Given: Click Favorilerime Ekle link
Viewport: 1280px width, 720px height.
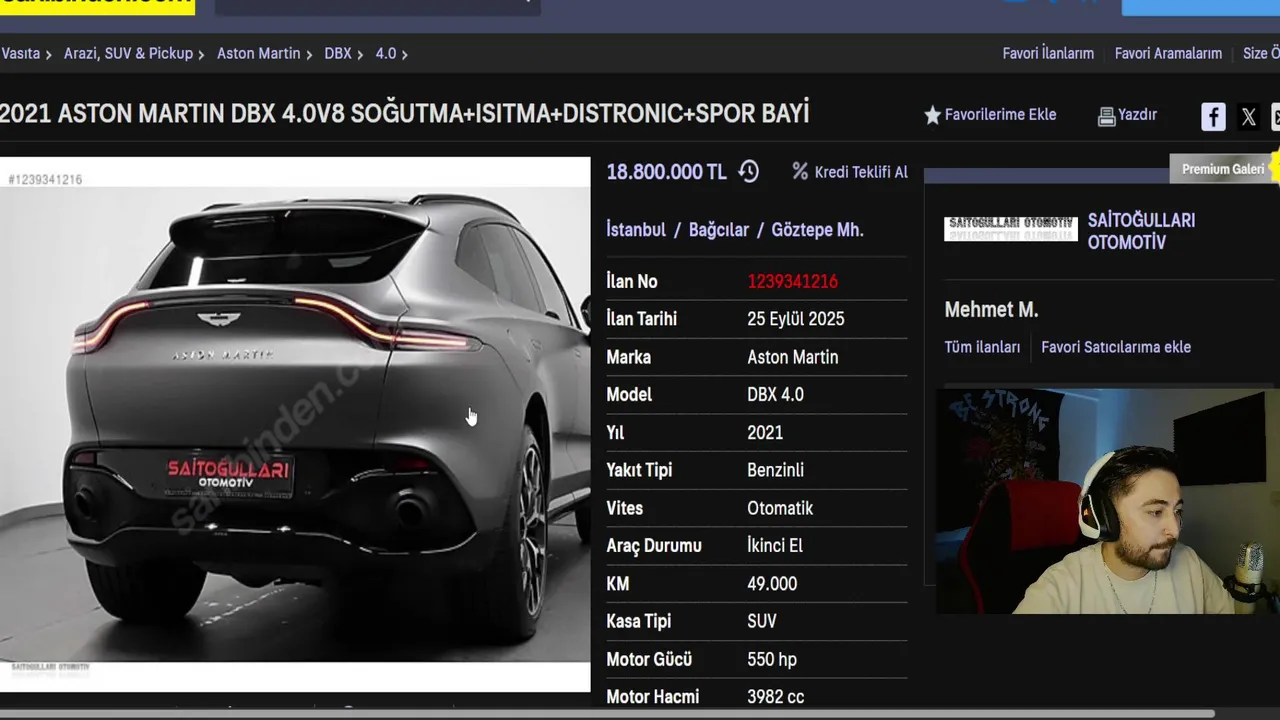Looking at the screenshot, I should [x=1000, y=115].
